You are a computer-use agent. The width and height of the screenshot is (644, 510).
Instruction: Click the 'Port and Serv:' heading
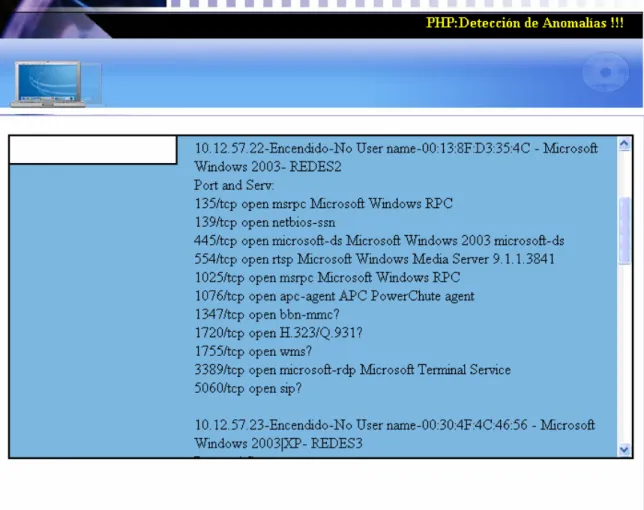coord(234,185)
